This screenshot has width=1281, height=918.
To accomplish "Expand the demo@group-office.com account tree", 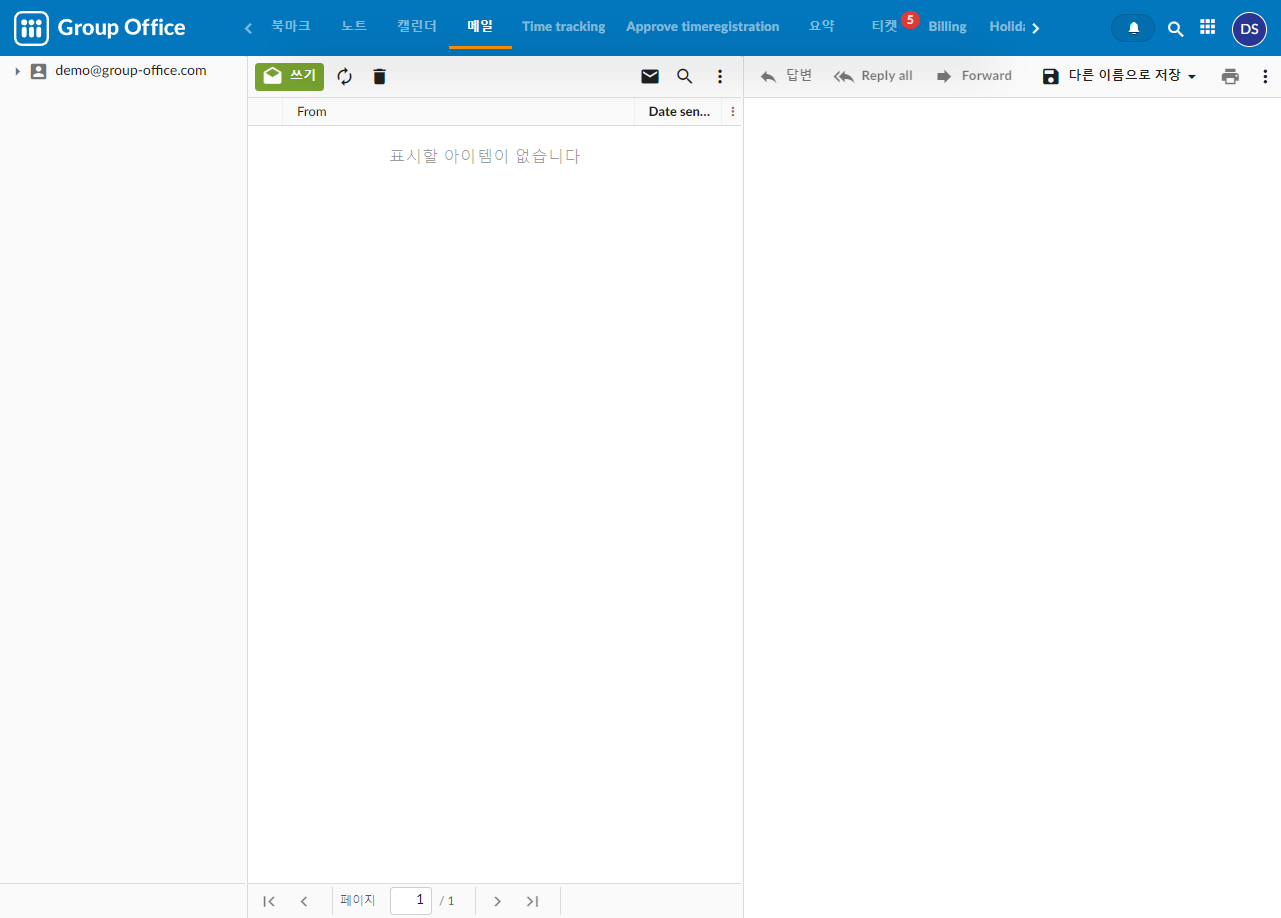I will pyautogui.click(x=18, y=71).
